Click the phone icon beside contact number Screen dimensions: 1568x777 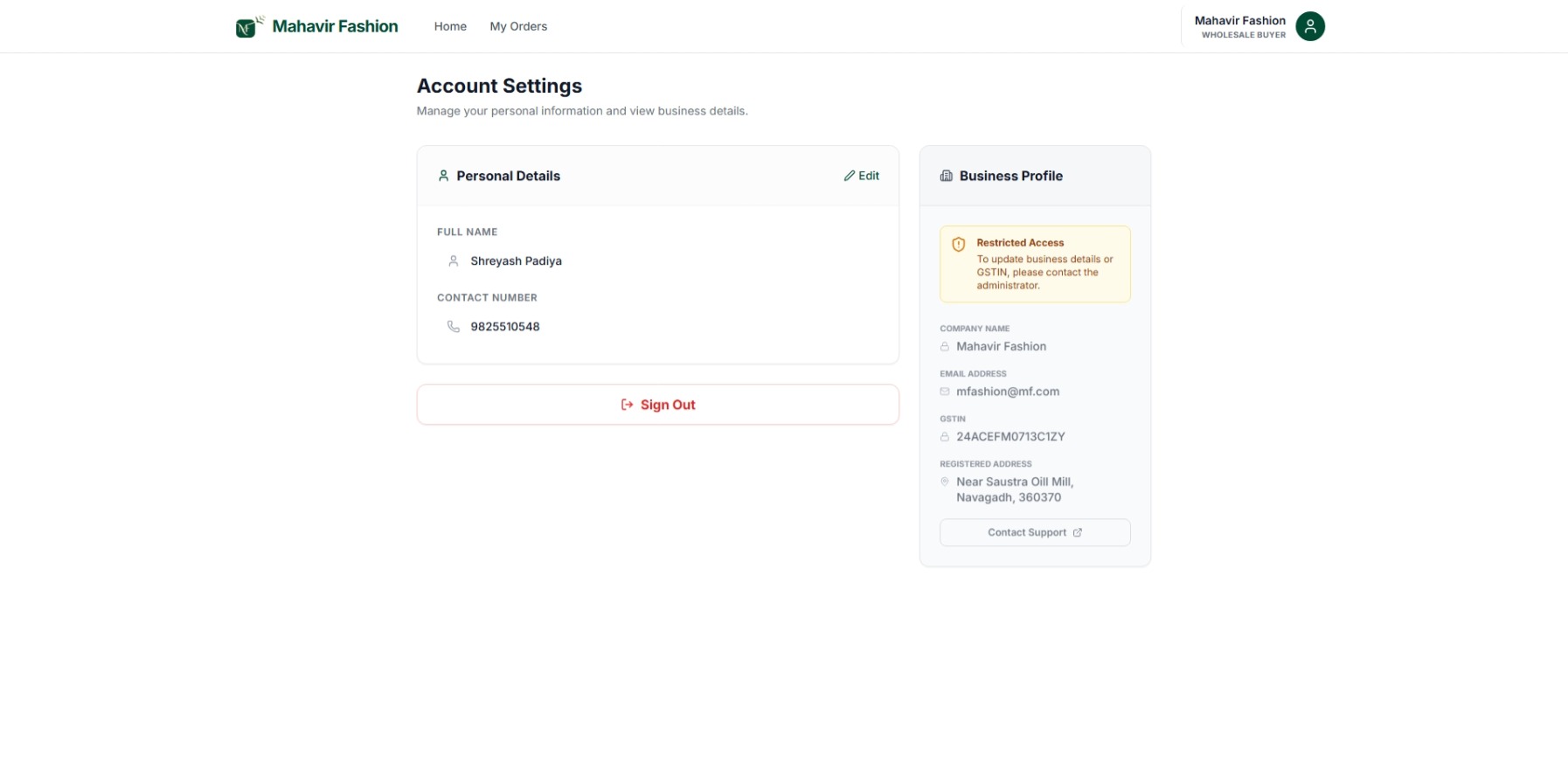[454, 327]
